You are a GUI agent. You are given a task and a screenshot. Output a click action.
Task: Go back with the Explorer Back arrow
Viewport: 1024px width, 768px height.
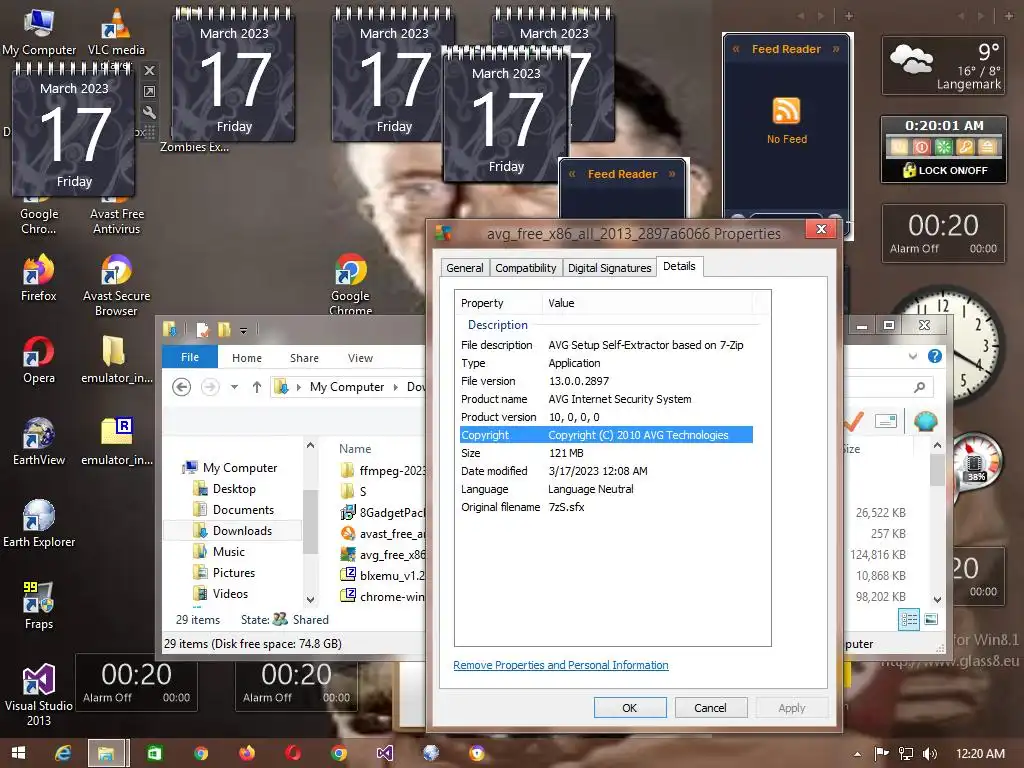(x=182, y=387)
